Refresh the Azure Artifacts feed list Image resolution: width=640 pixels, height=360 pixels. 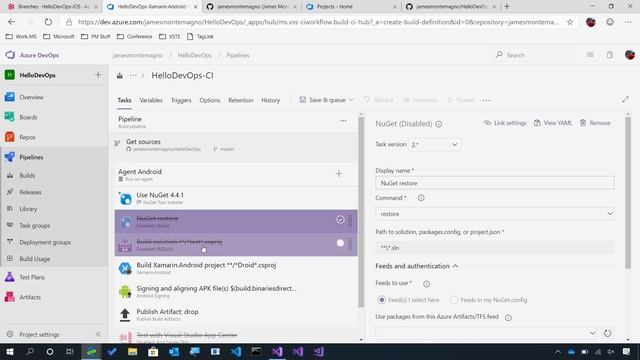tap(607, 333)
